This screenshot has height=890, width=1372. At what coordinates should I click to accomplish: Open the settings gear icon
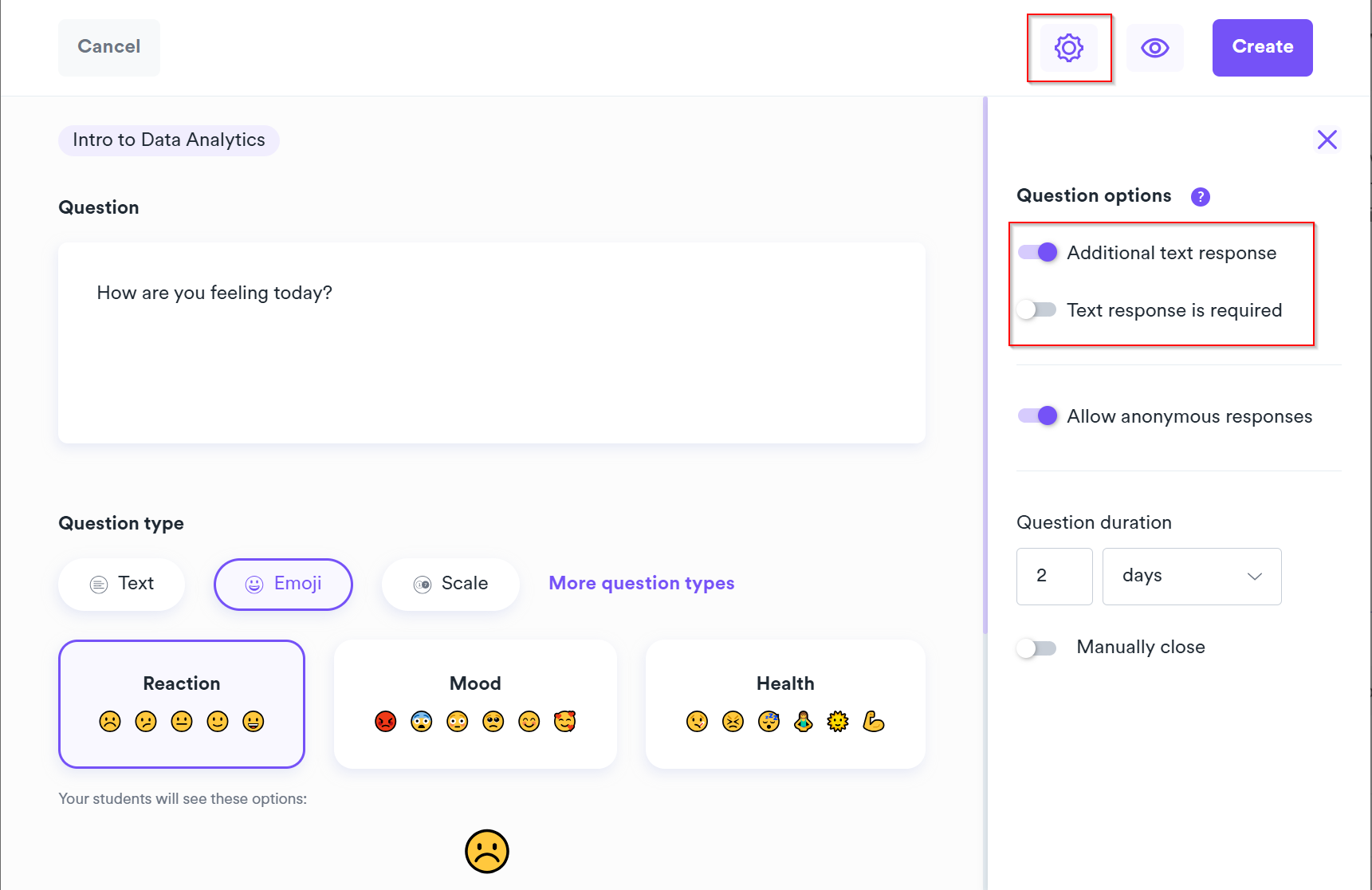coord(1068,48)
